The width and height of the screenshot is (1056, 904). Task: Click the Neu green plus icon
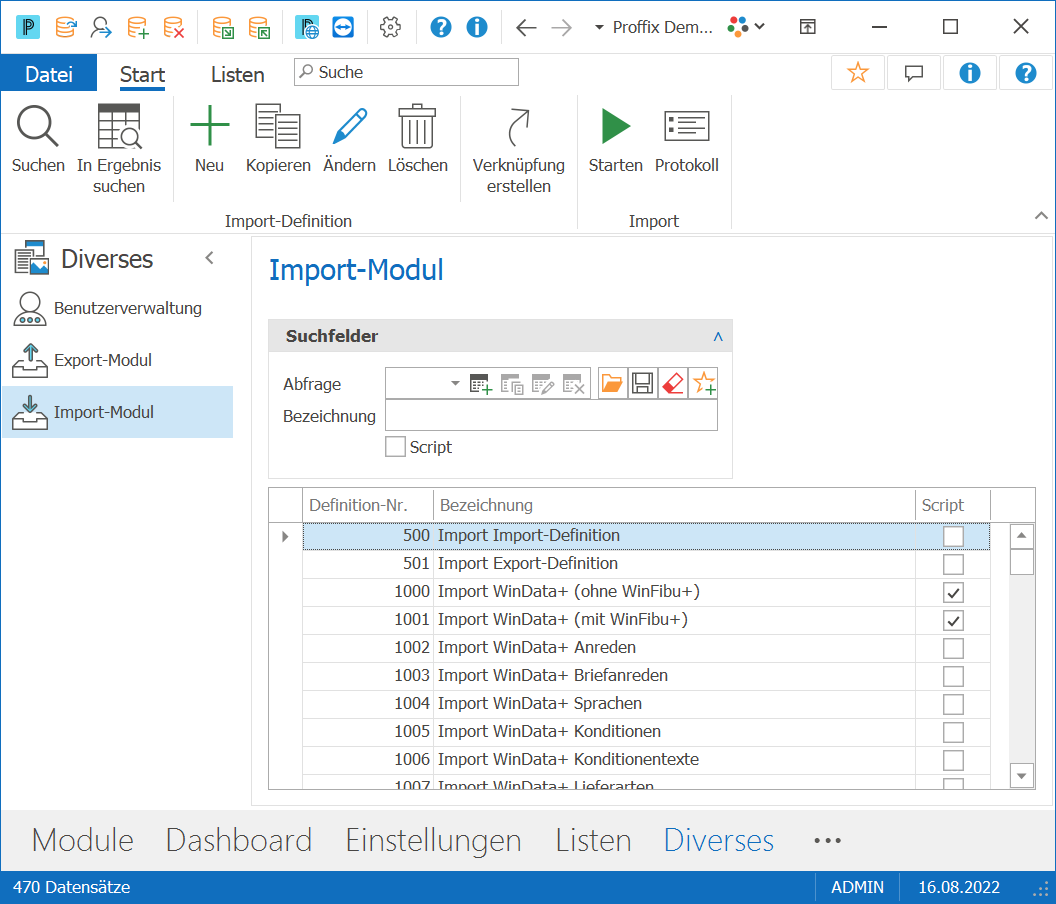(209, 125)
